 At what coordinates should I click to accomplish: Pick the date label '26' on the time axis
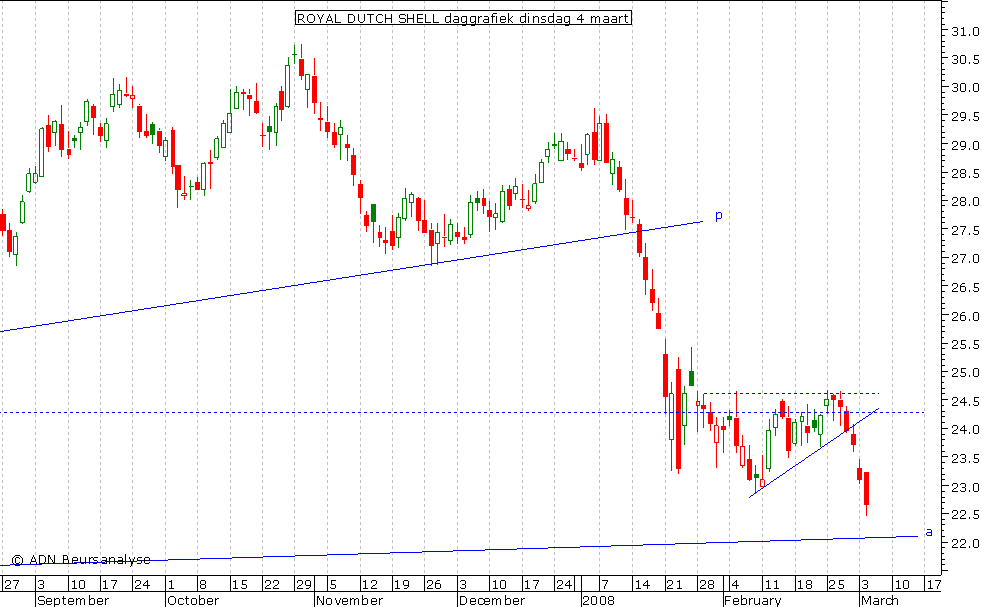(x=434, y=584)
